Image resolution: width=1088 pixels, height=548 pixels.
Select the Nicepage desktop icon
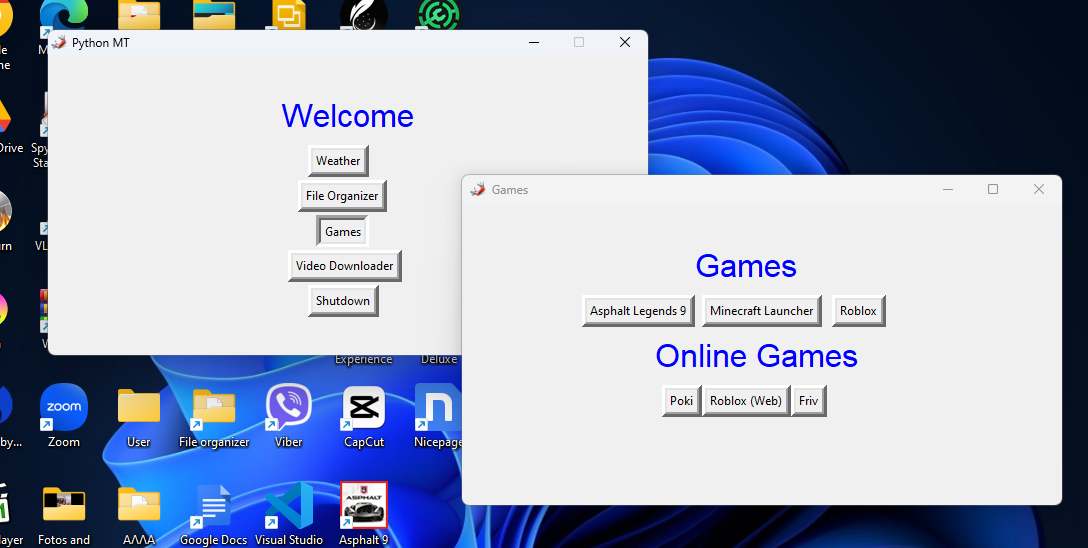coord(438,416)
